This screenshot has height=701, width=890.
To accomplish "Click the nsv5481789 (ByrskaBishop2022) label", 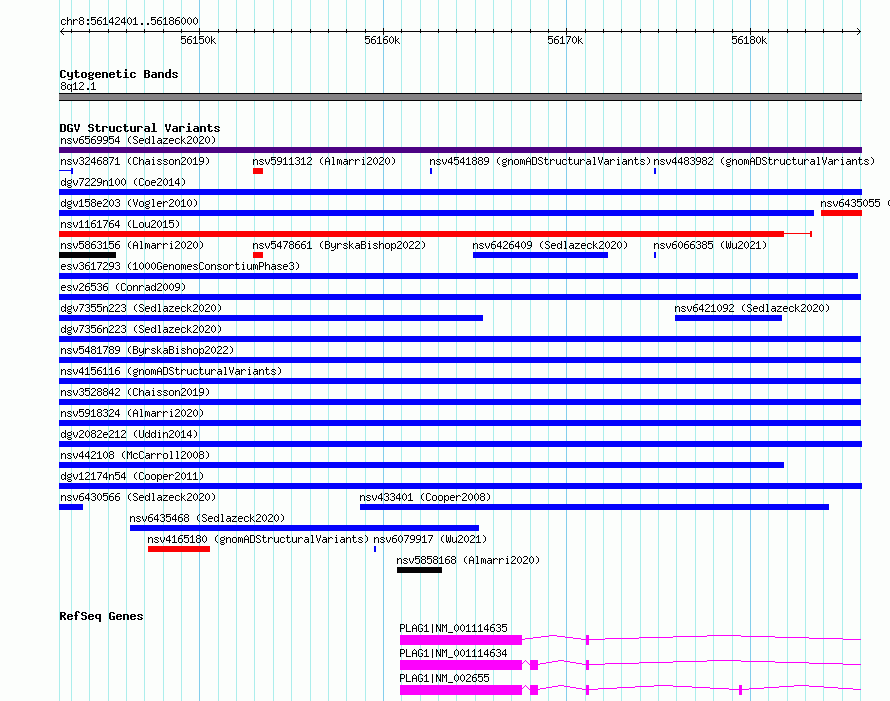I will [x=147, y=350].
